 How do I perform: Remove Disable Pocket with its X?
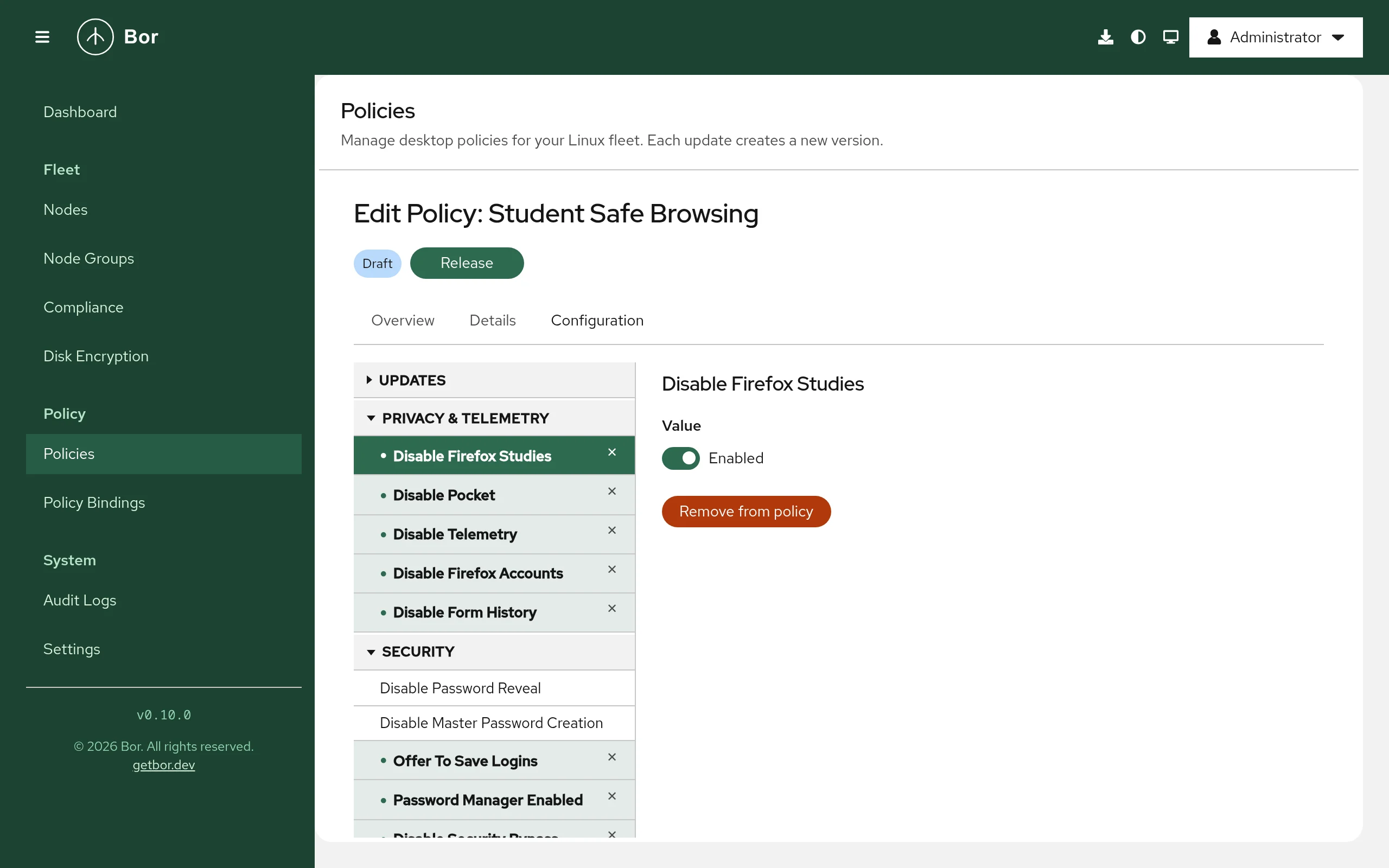coord(612,492)
